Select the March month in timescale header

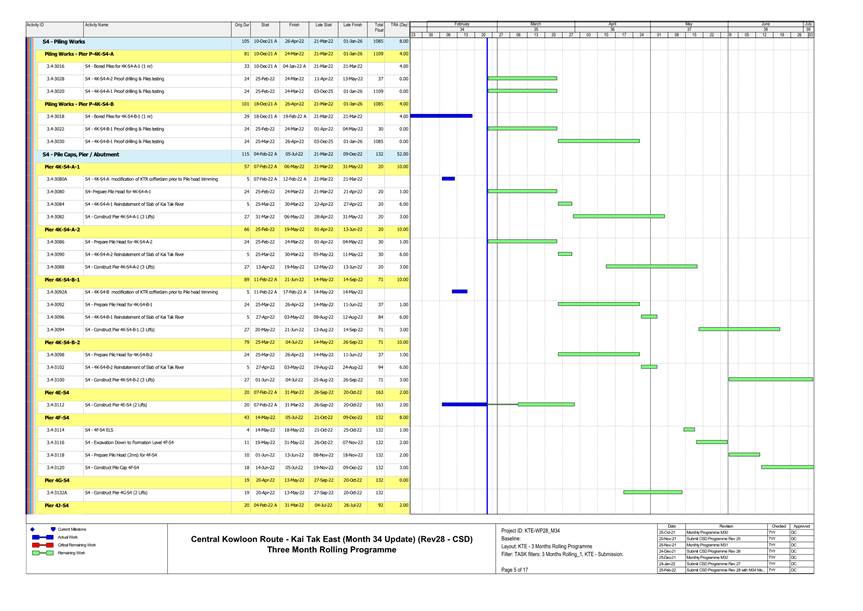click(535, 22)
